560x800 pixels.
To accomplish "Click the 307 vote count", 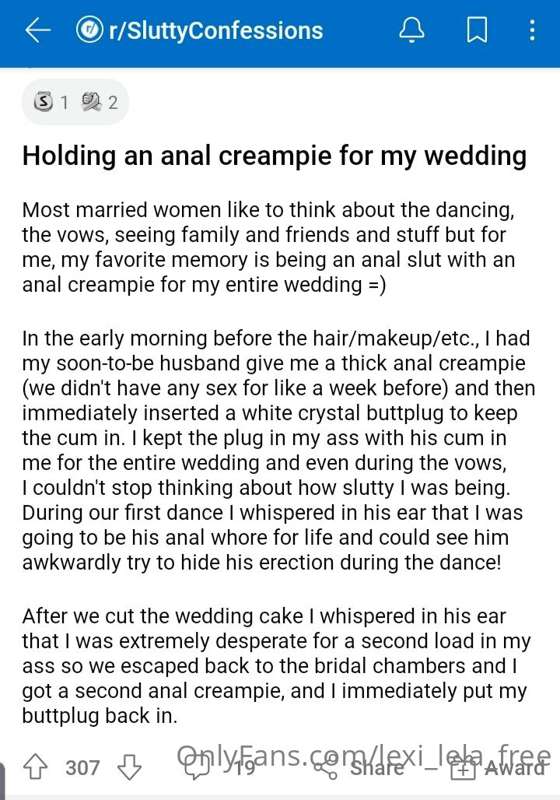I will tap(82, 767).
